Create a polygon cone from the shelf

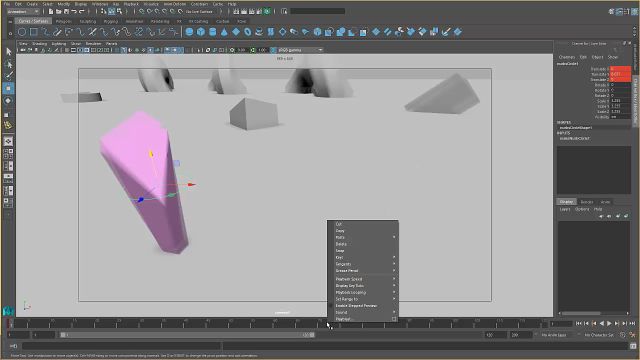click(224, 32)
